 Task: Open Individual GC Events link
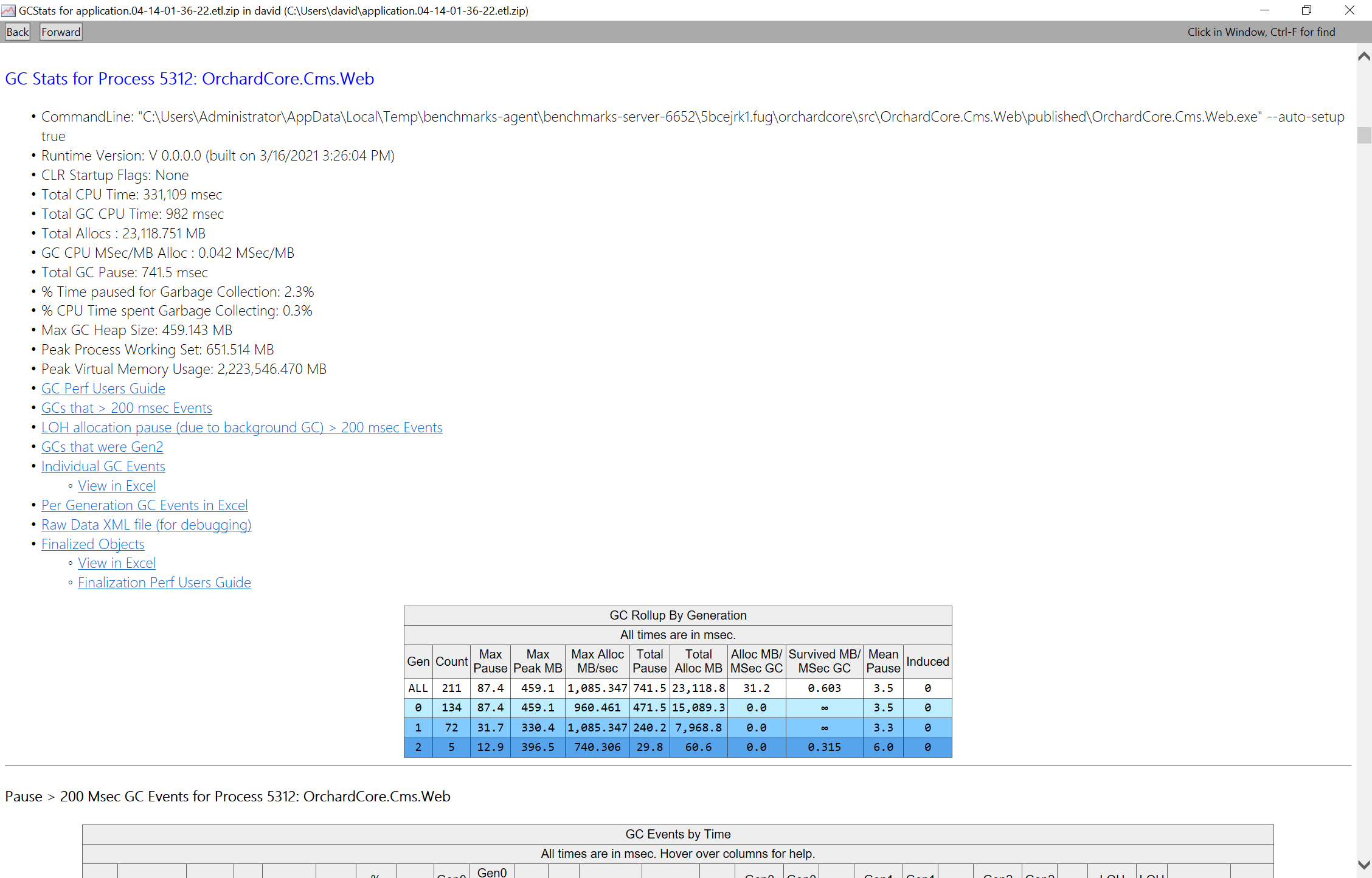pyautogui.click(x=103, y=466)
